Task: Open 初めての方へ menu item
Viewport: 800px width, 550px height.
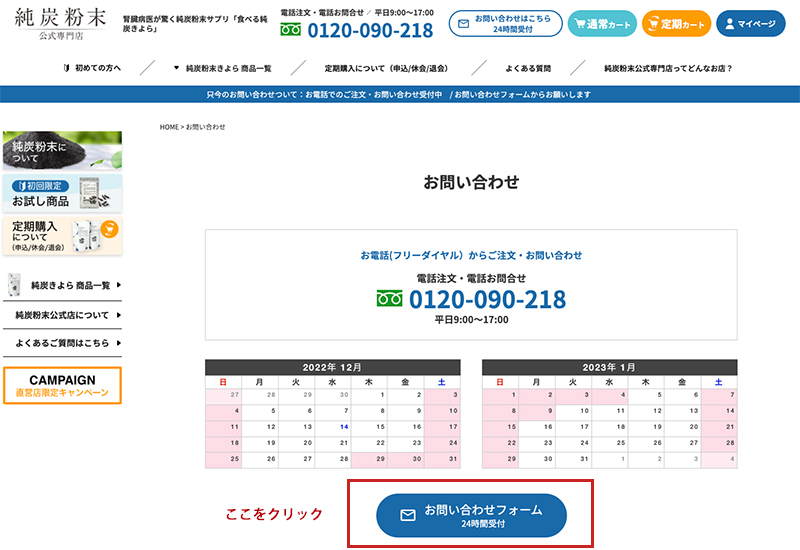Action: (x=92, y=68)
